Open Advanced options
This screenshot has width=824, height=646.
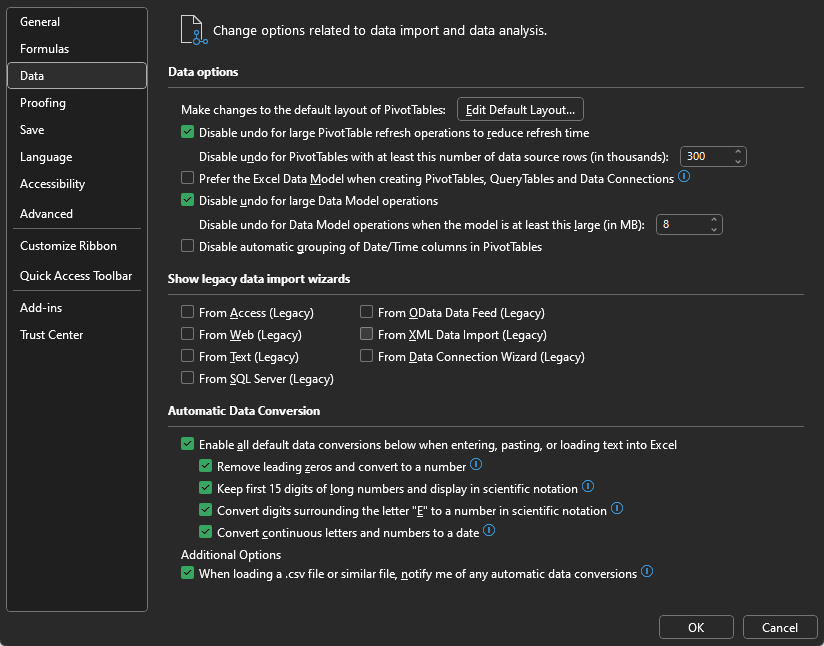pos(77,214)
